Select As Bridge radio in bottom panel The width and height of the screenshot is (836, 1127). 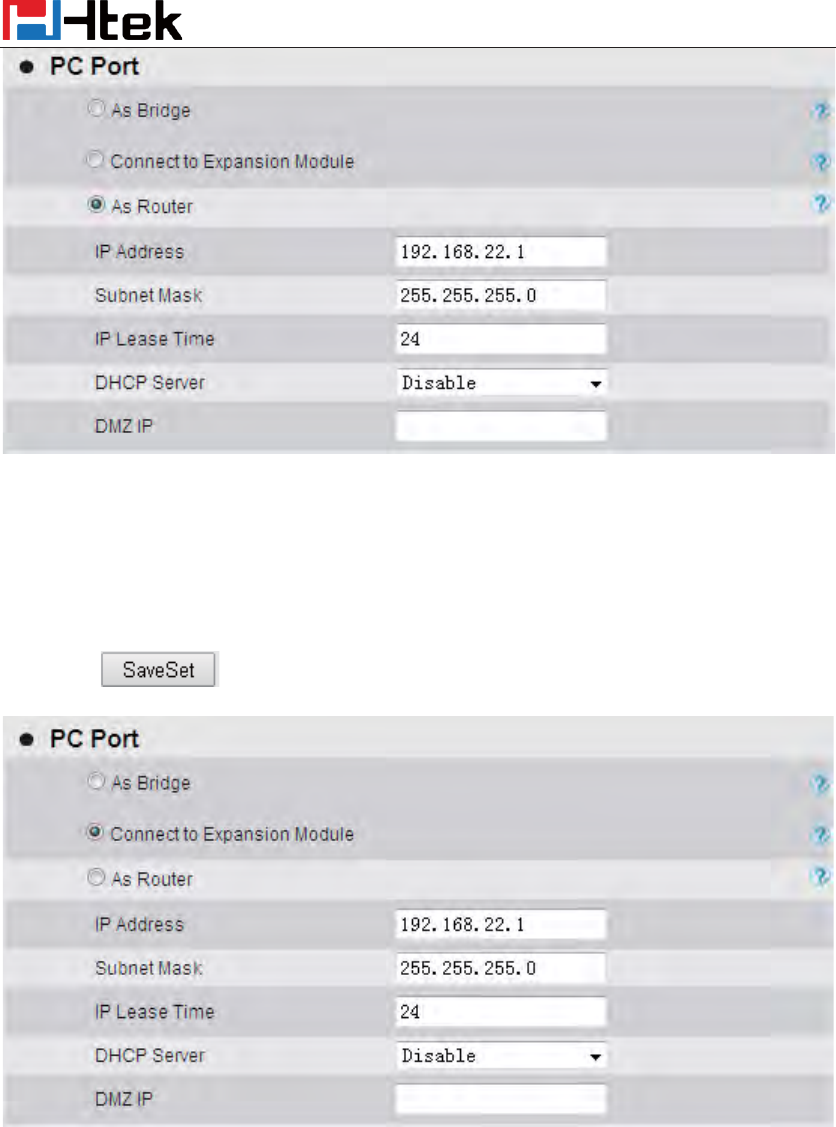pyautogui.click(x=96, y=783)
